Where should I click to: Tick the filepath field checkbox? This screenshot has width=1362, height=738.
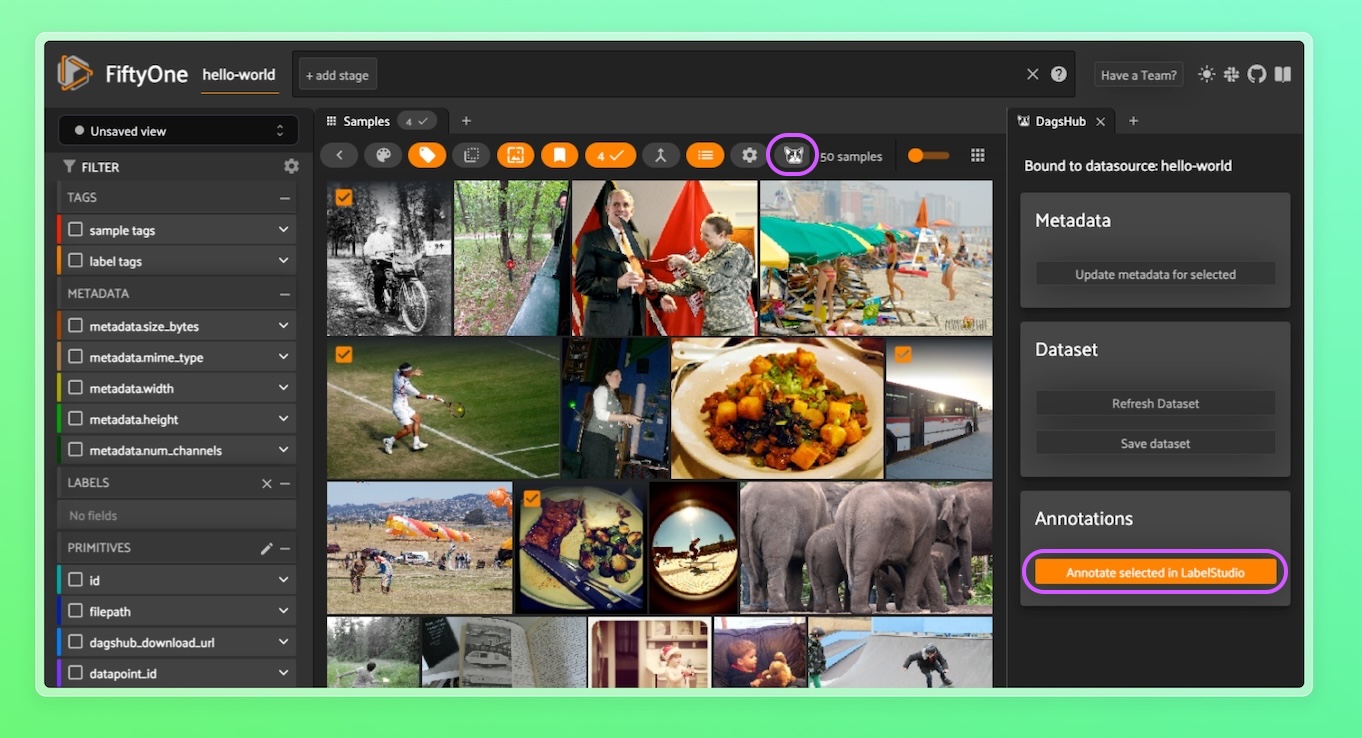76,611
